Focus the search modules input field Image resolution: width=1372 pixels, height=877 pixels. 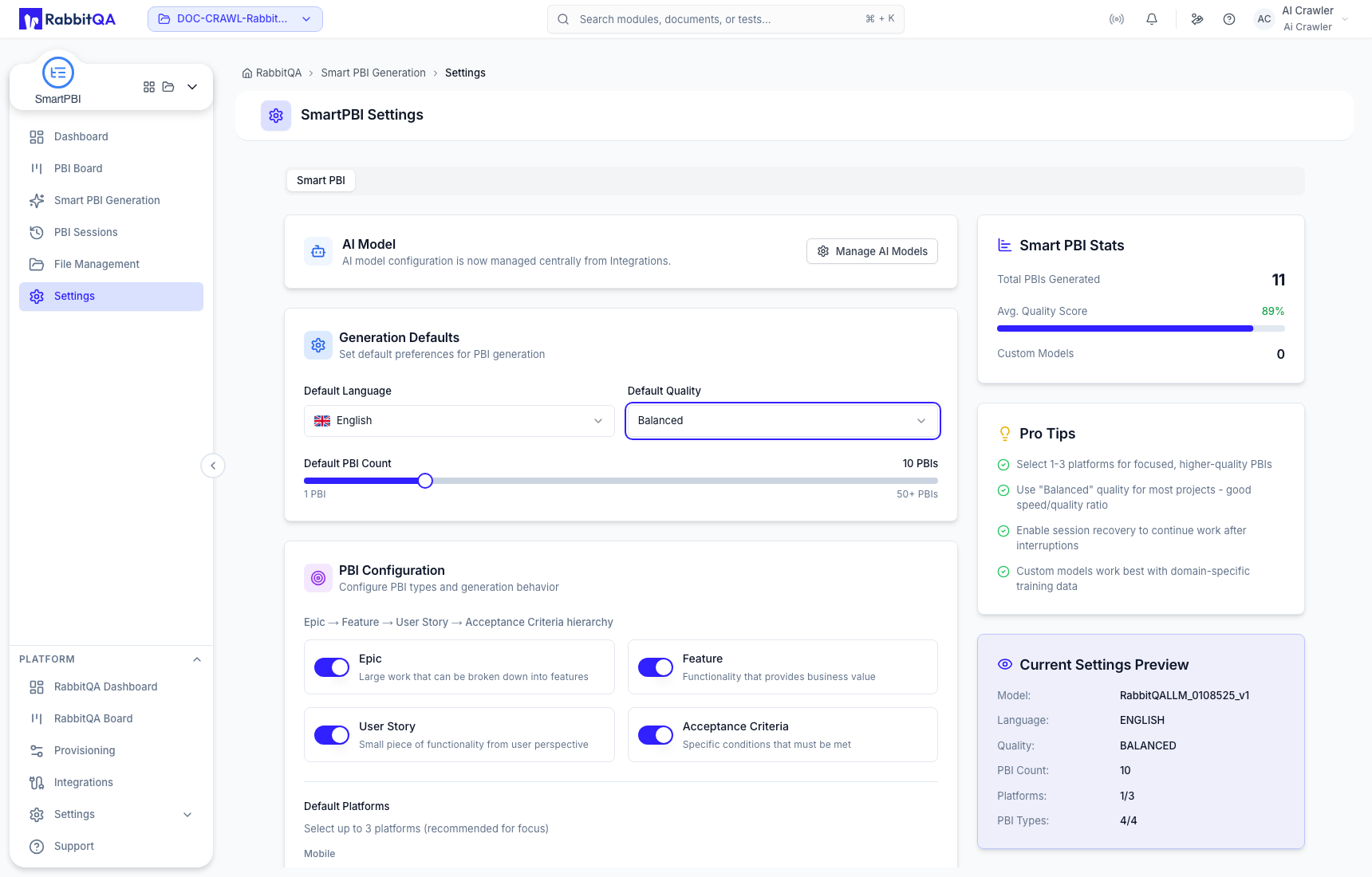(x=726, y=19)
